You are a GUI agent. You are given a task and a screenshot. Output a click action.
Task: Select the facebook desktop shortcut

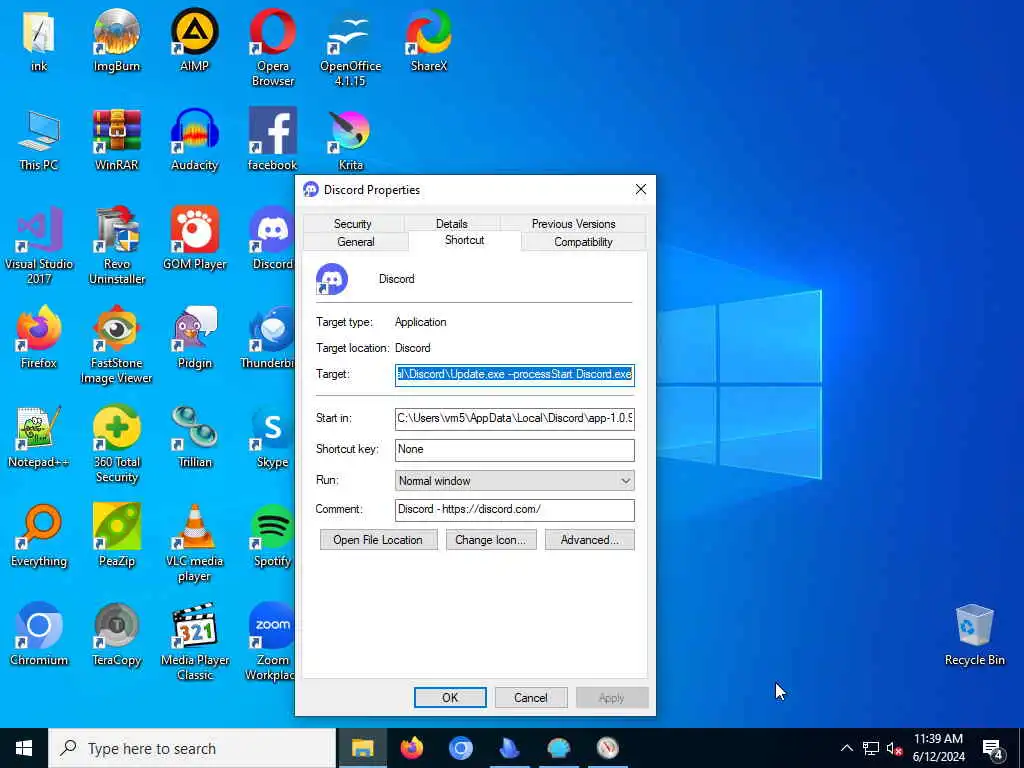(272, 139)
